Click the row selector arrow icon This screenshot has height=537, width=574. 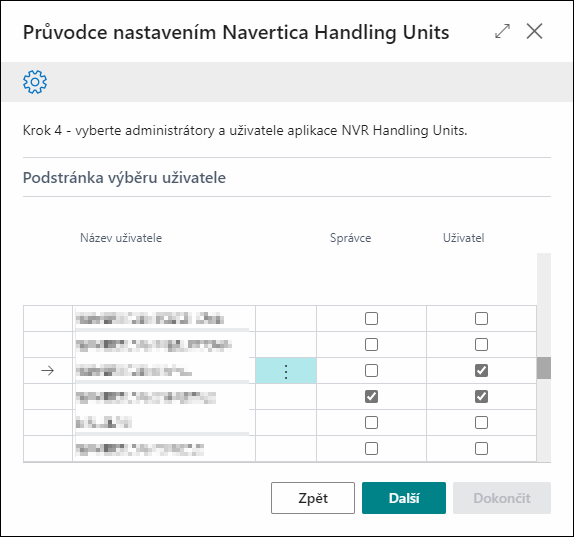(x=48, y=371)
